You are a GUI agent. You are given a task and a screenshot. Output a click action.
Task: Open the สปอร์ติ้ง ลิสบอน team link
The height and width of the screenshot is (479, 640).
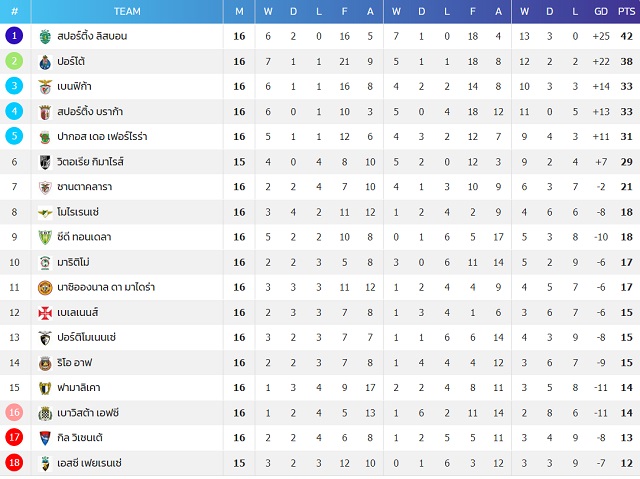92,36
